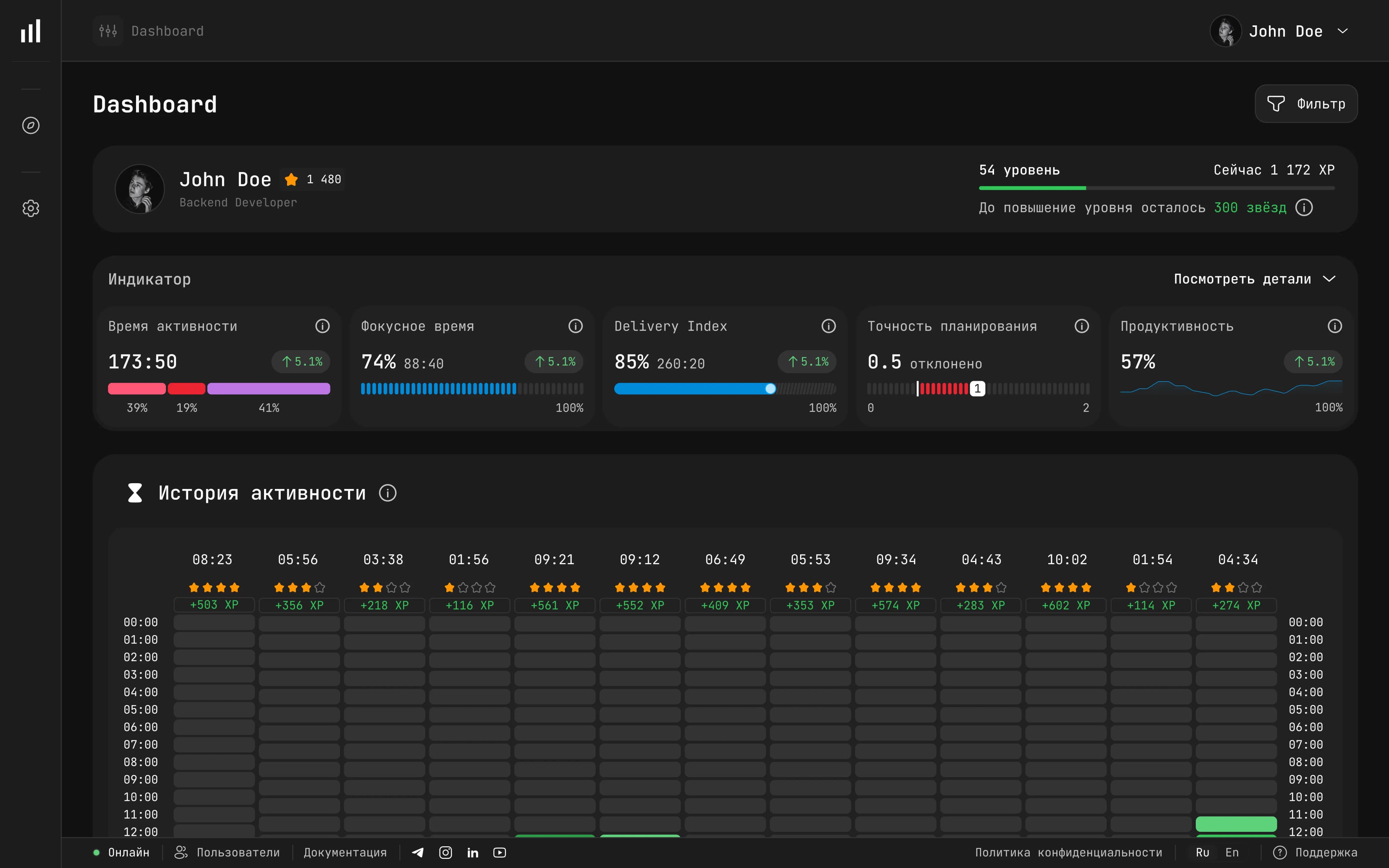Open the LinkedIn link in footer
Screen dimensions: 1389x868
(x=472, y=852)
